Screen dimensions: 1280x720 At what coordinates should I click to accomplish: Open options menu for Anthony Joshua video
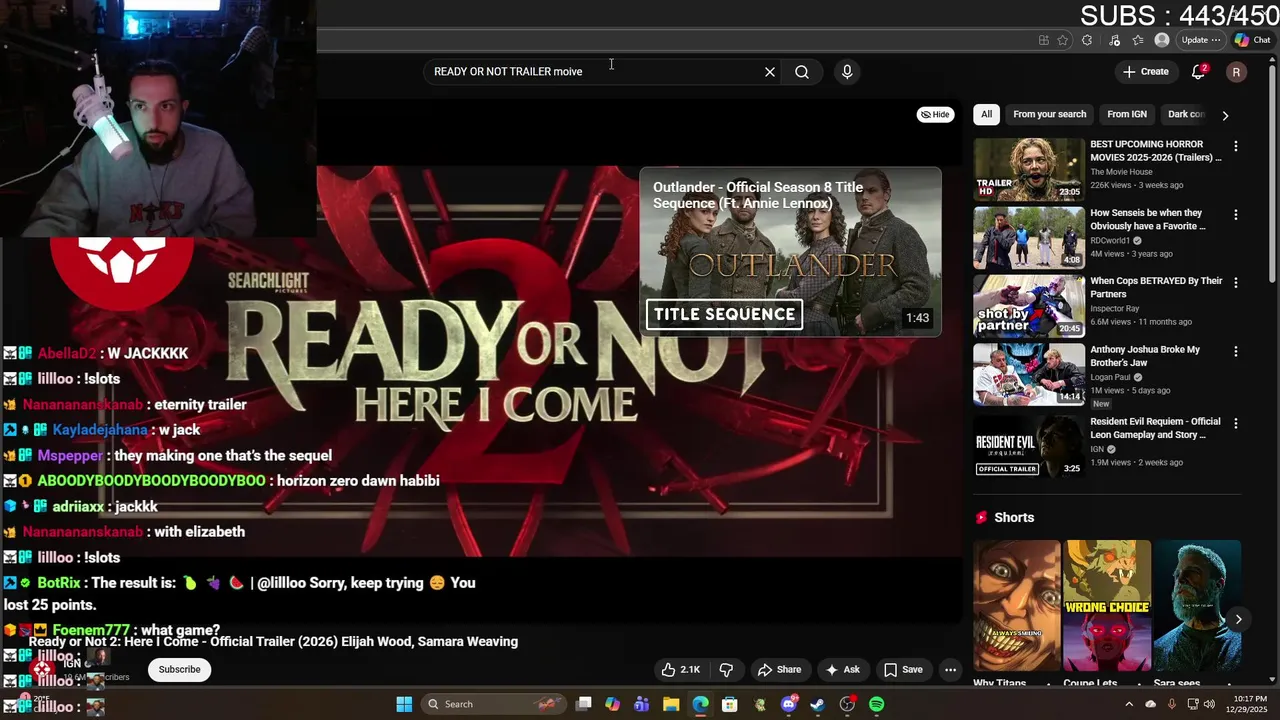click(1236, 352)
